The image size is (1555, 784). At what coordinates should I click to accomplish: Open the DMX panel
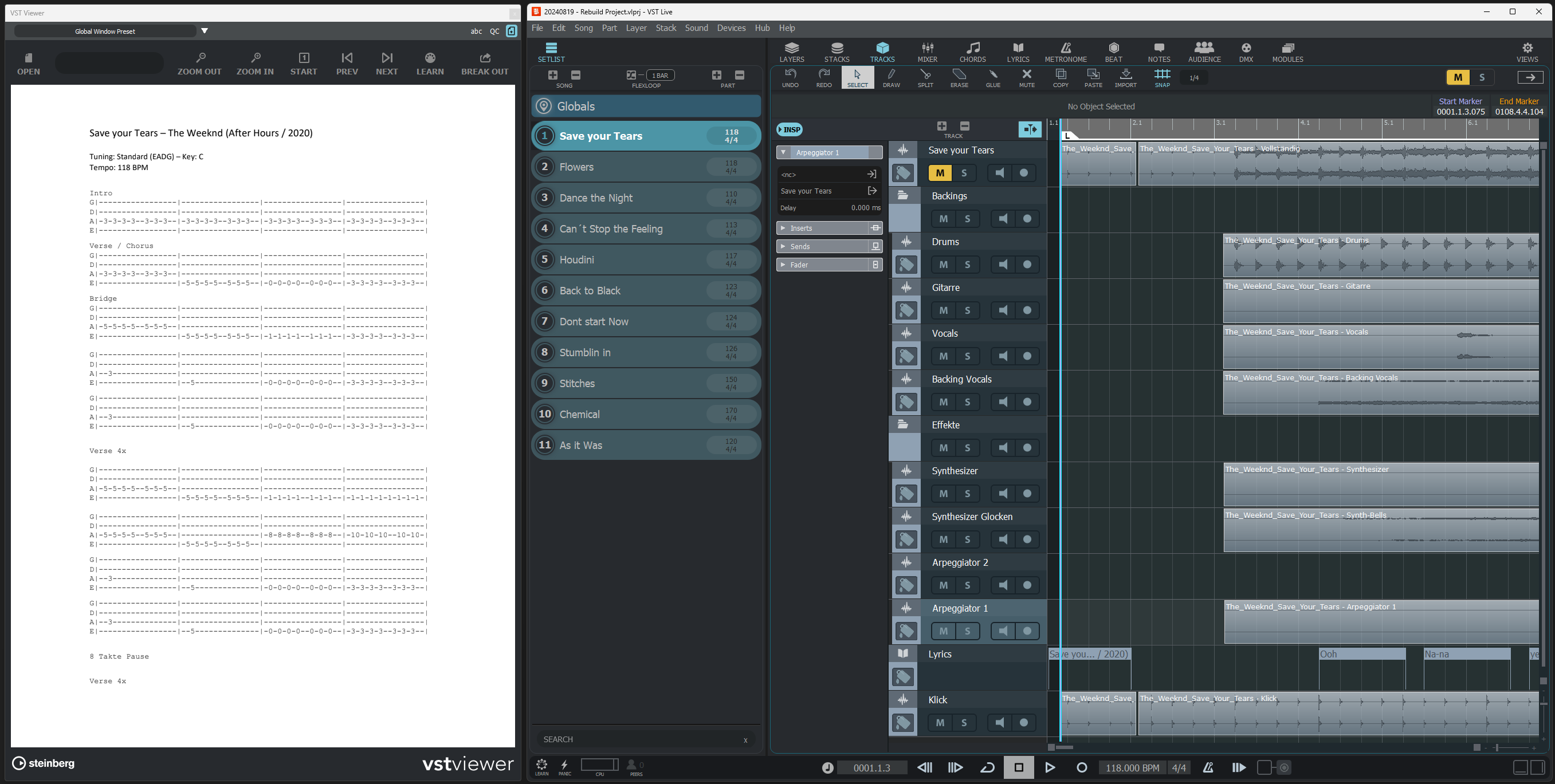click(1246, 52)
